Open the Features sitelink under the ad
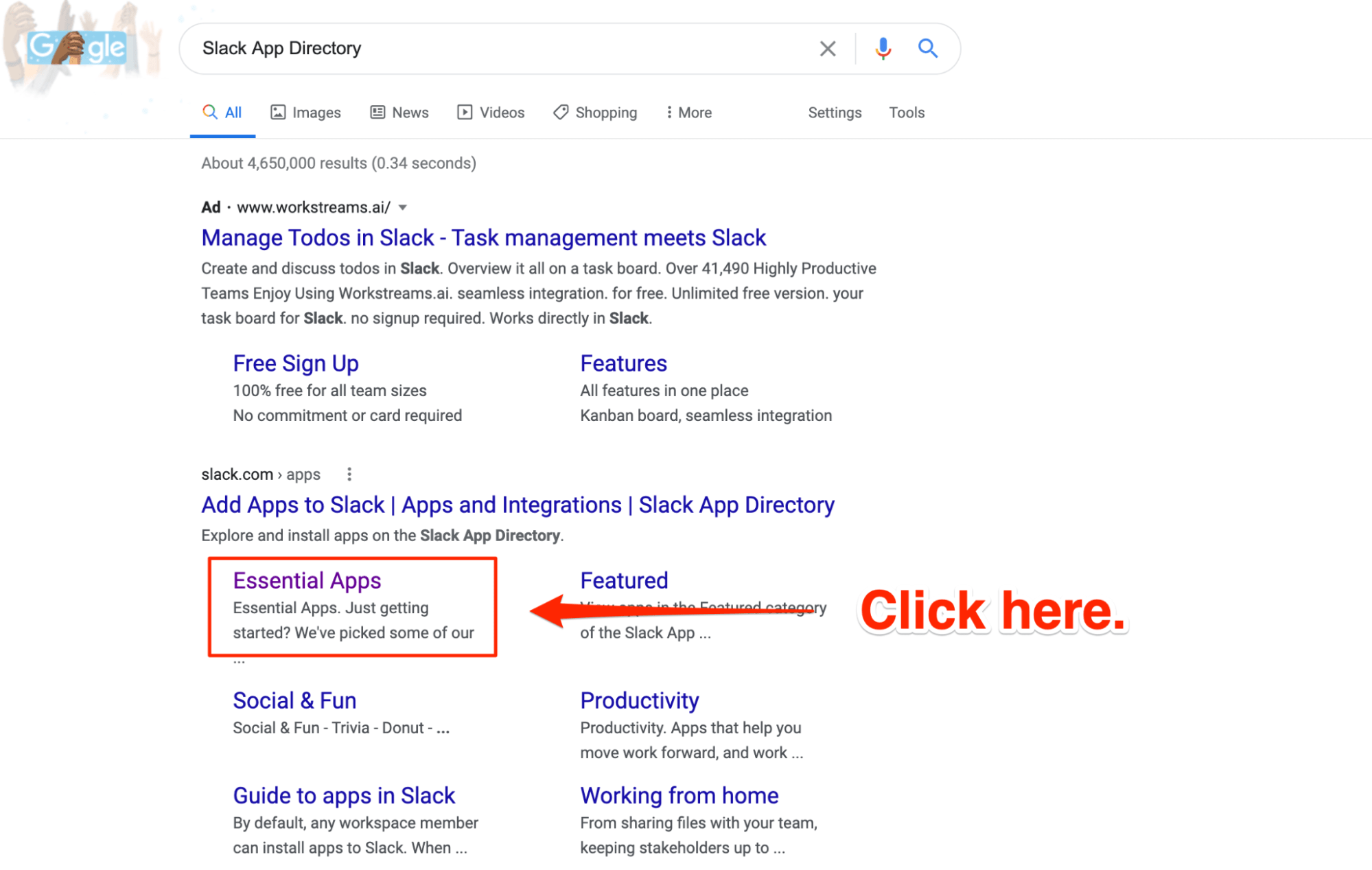 coord(623,363)
